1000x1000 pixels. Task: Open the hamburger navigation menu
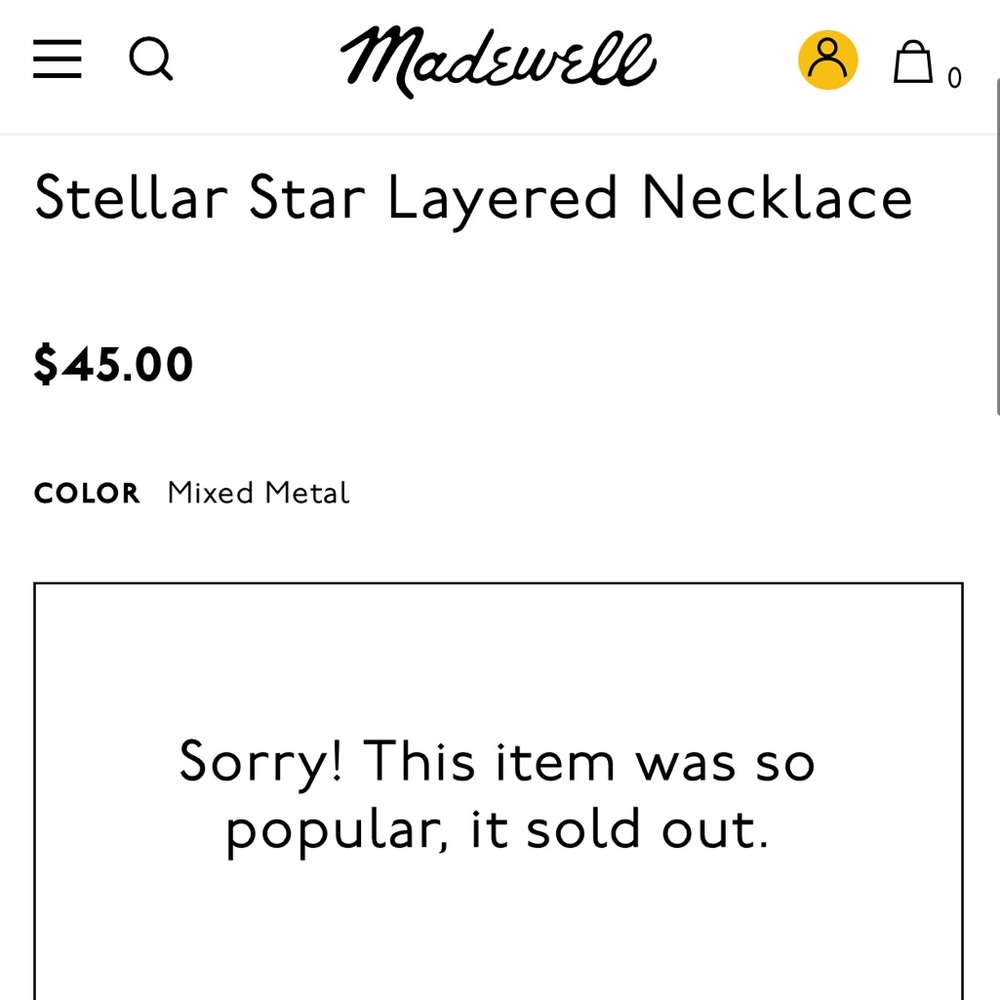pos(57,60)
